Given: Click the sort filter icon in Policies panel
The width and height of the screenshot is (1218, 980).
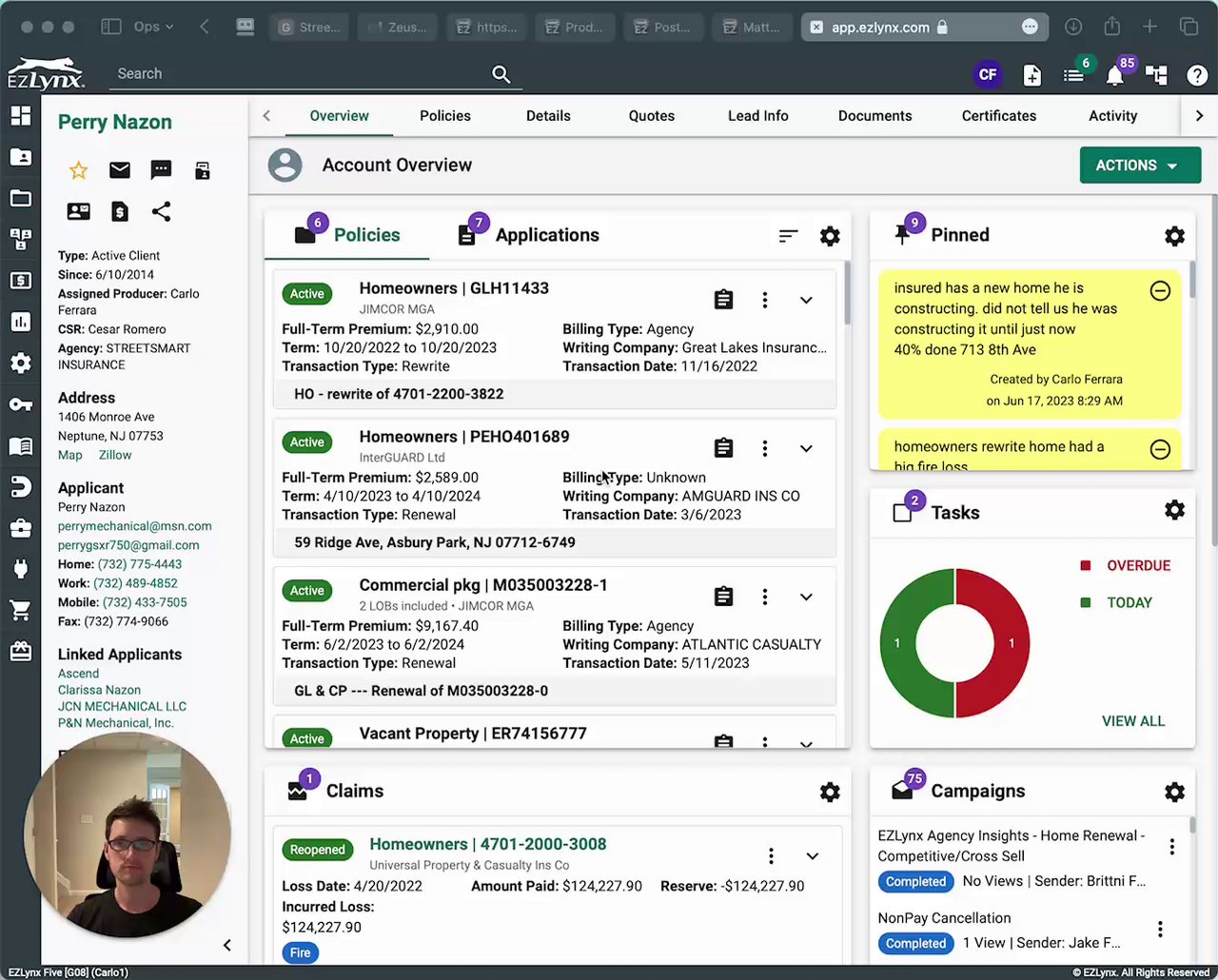Looking at the screenshot, I should 788,236.
